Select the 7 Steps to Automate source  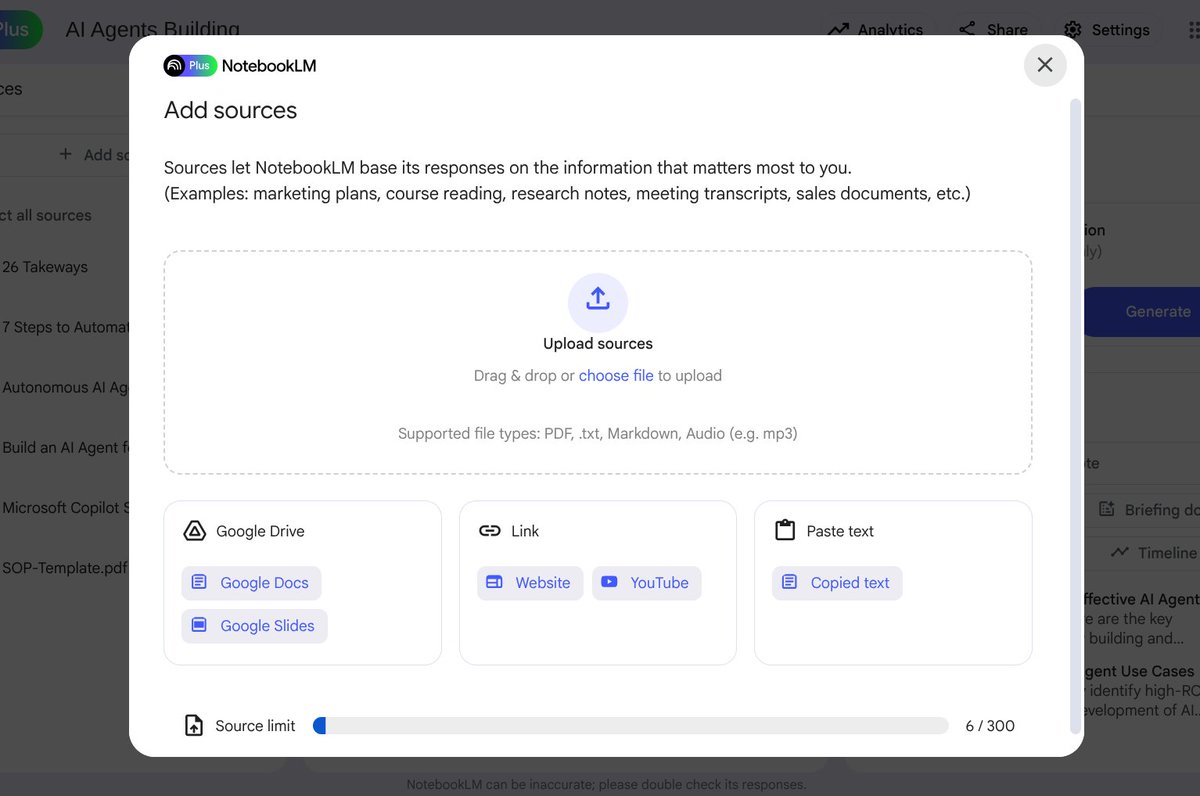[64, 327]
